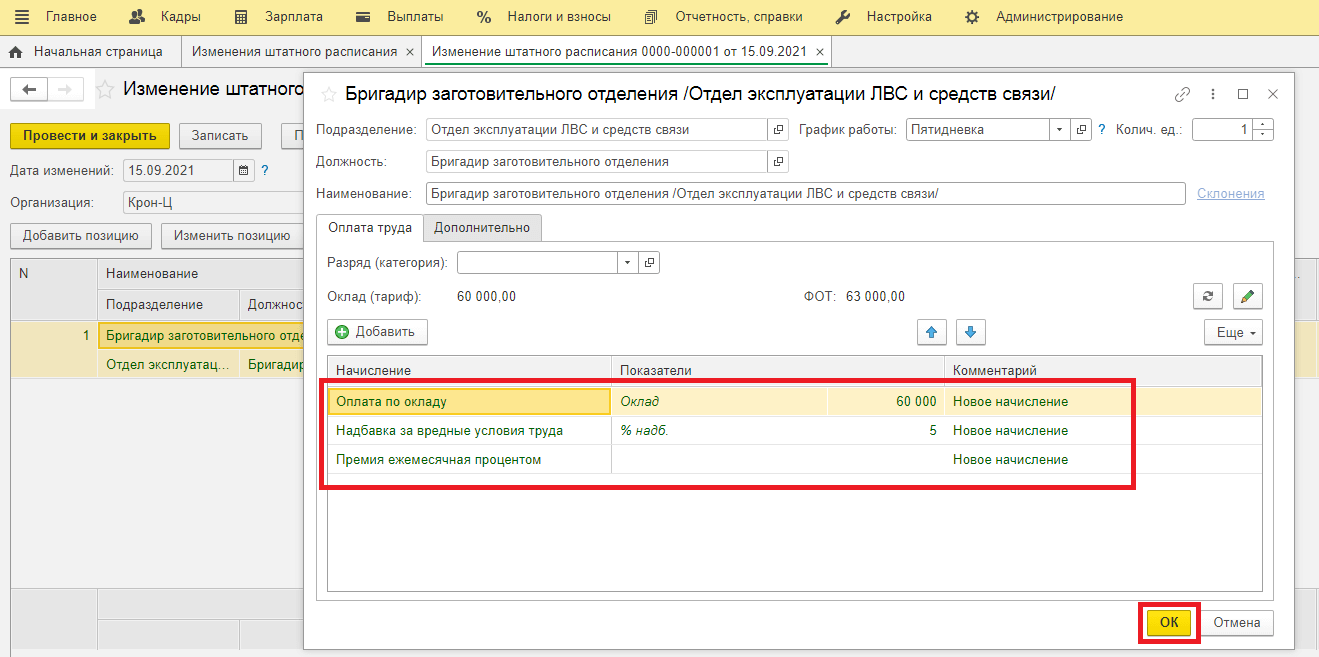
Task: Click the refresh recalculate FOT icon
Action: click(x=1208, y=297)
